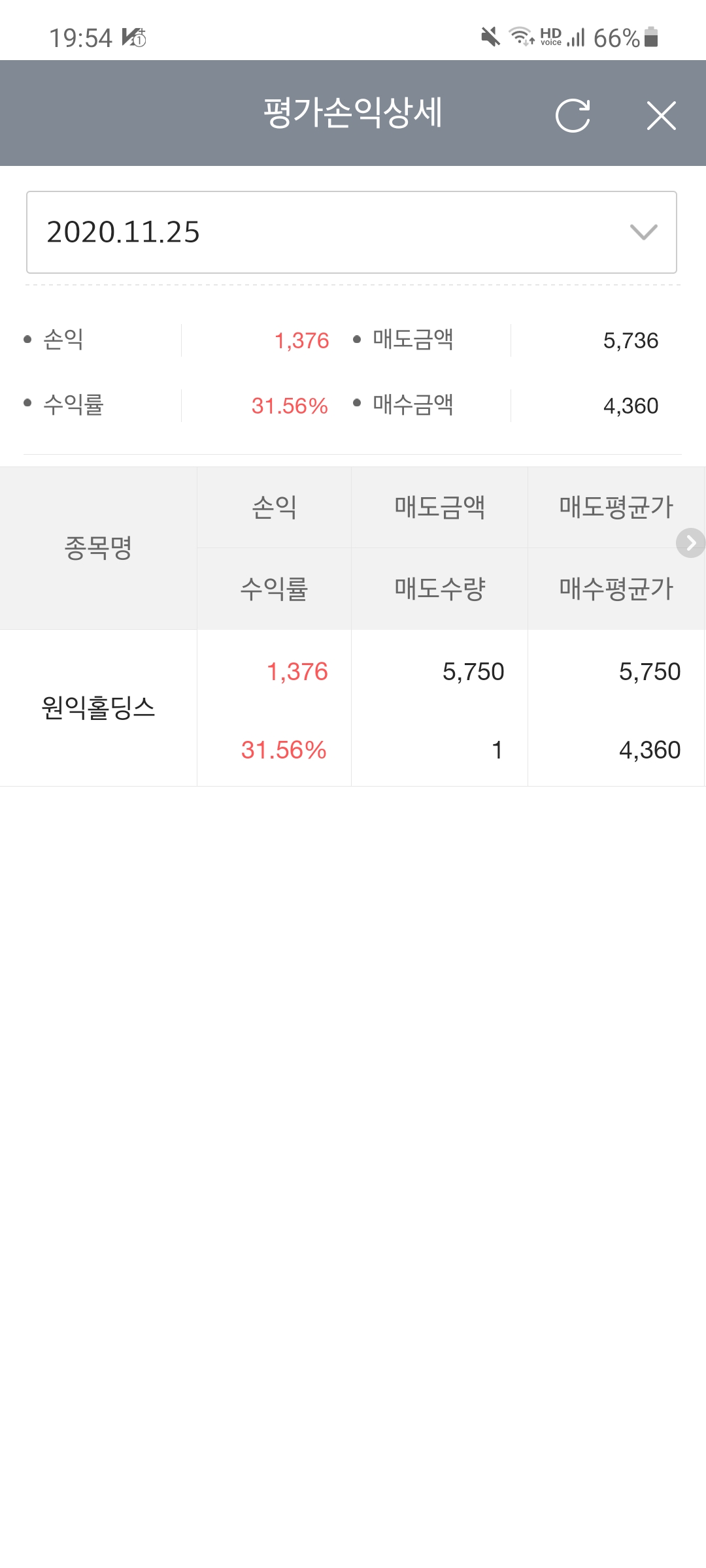Viewport: 706px width, 1568px height.
Task: Tap the 종목명 column header
Action: (x=98, y=547)
